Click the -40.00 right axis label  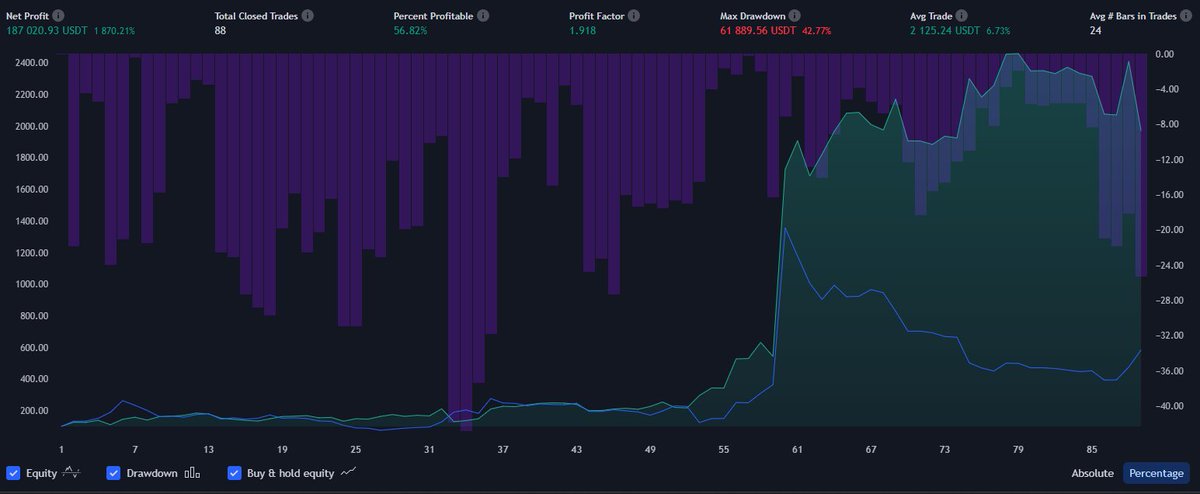1168,407
